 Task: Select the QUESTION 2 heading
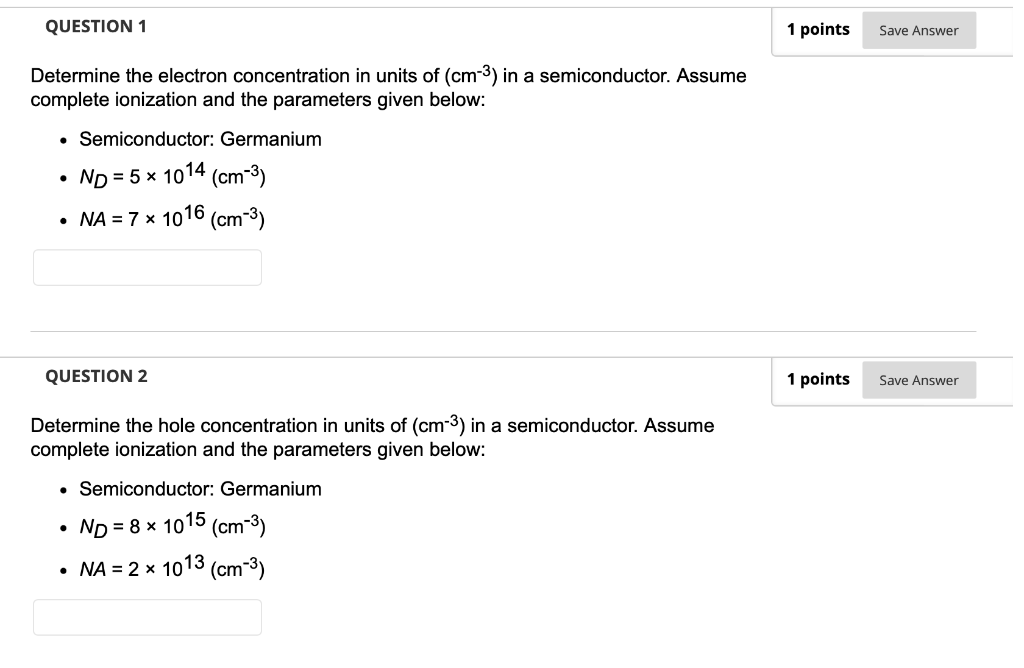(x=95, y=377)
